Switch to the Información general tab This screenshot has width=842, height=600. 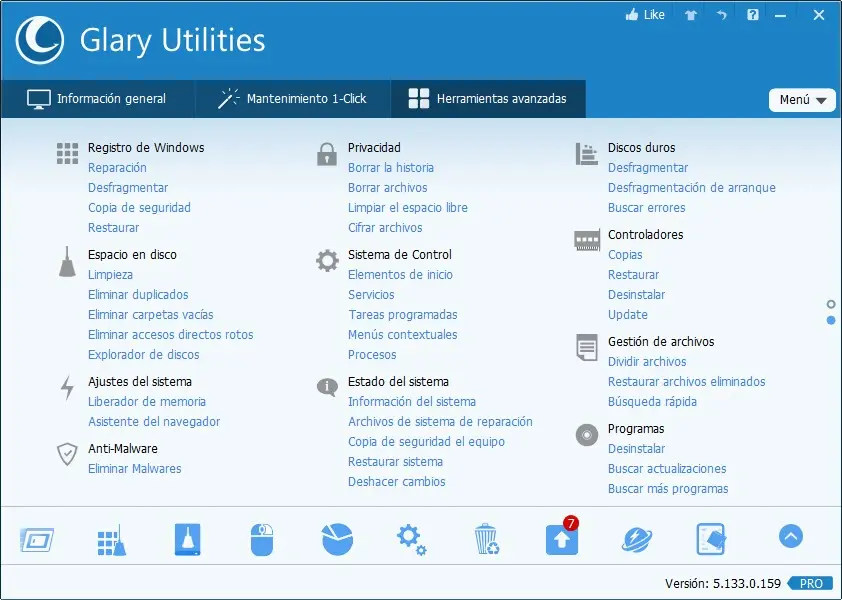(97, 99)
